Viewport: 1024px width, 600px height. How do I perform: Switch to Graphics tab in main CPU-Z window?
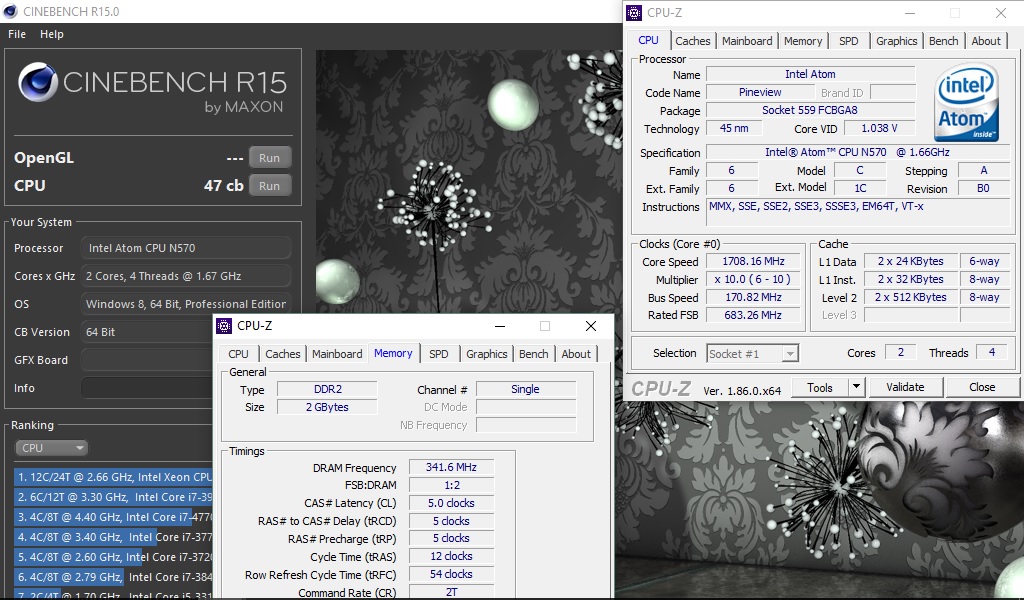click(x=896, y=40)
